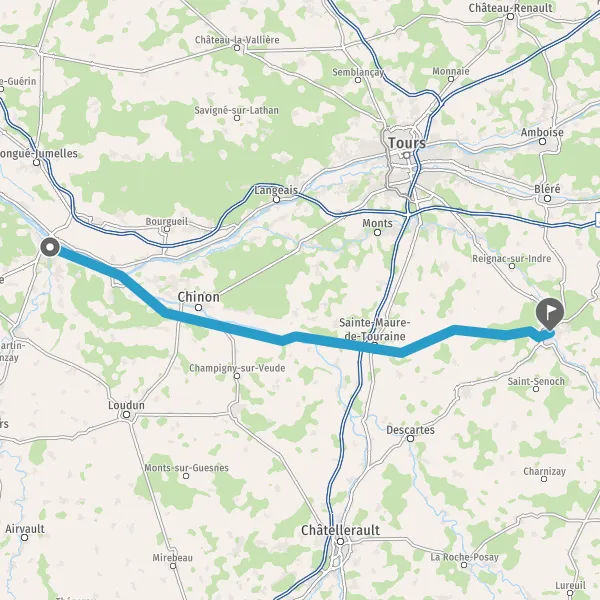Click the Langeais town marker

pyautogui.click(x=277, y=199)
